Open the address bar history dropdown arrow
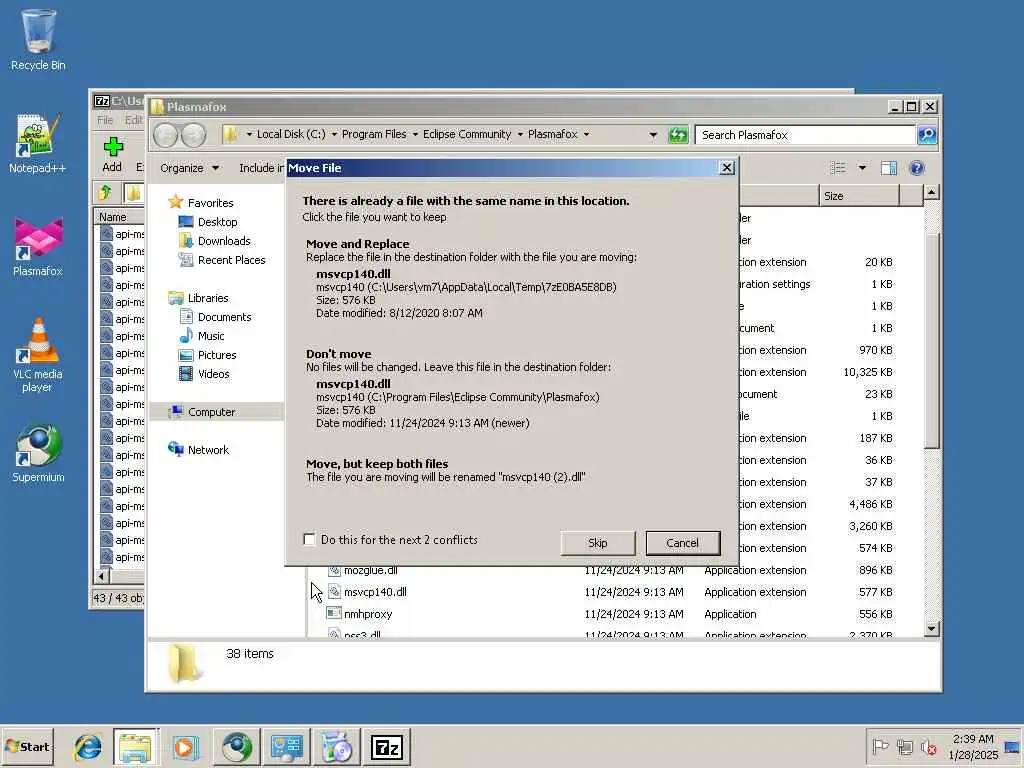 click(x=653, y=135)
